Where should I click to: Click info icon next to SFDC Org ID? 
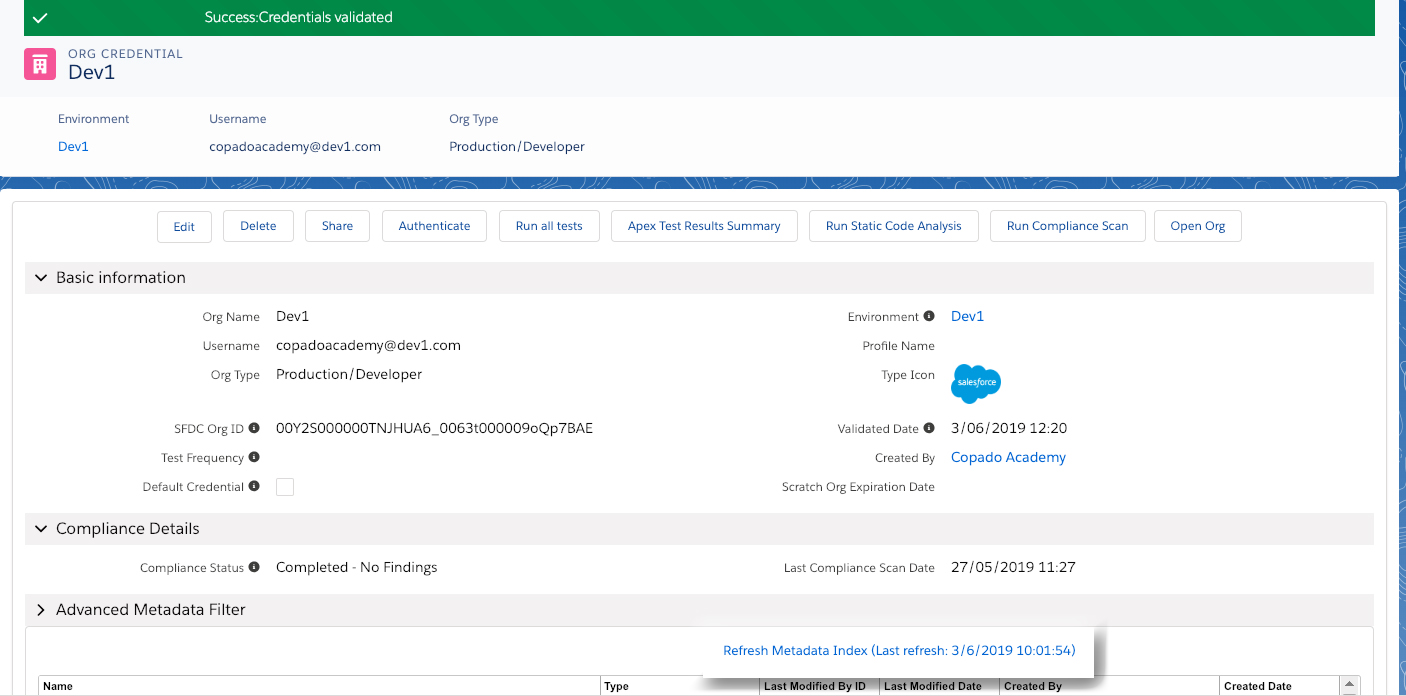click(254, 428)
